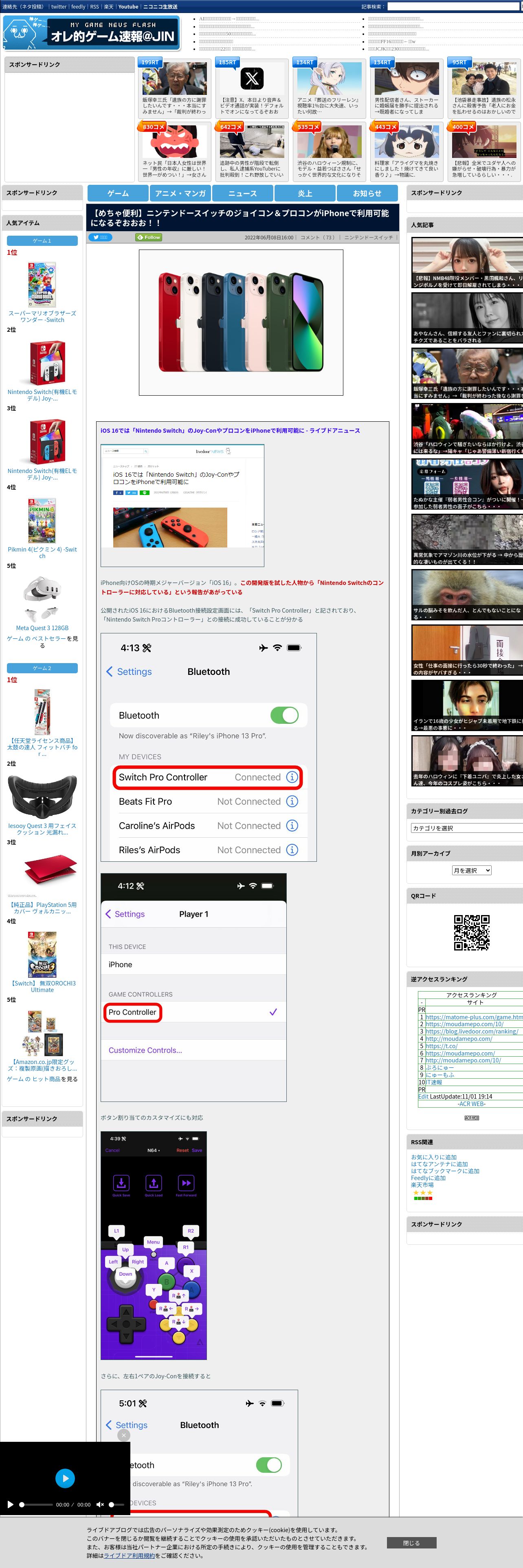Viewport: 523px width, 1568px height.
Task: Open the 炎上 navigation tab
Action: click(x=305, y=193)
